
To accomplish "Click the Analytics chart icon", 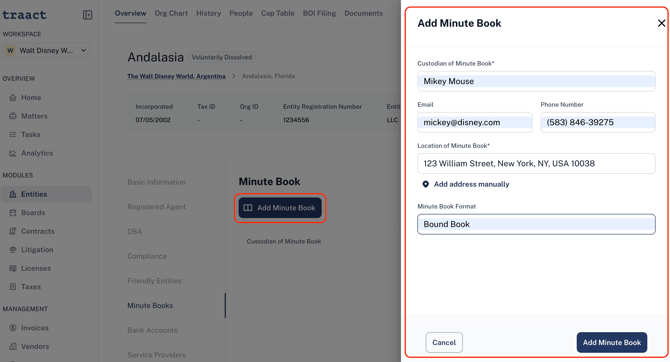I will point(13,153).
